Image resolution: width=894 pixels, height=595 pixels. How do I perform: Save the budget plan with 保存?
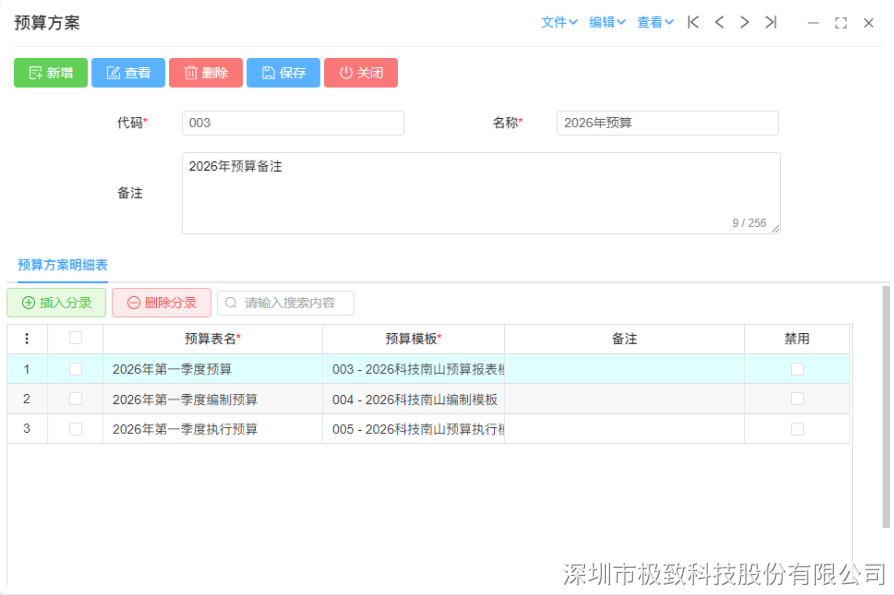pyautogui.click(x=283, y=72)
